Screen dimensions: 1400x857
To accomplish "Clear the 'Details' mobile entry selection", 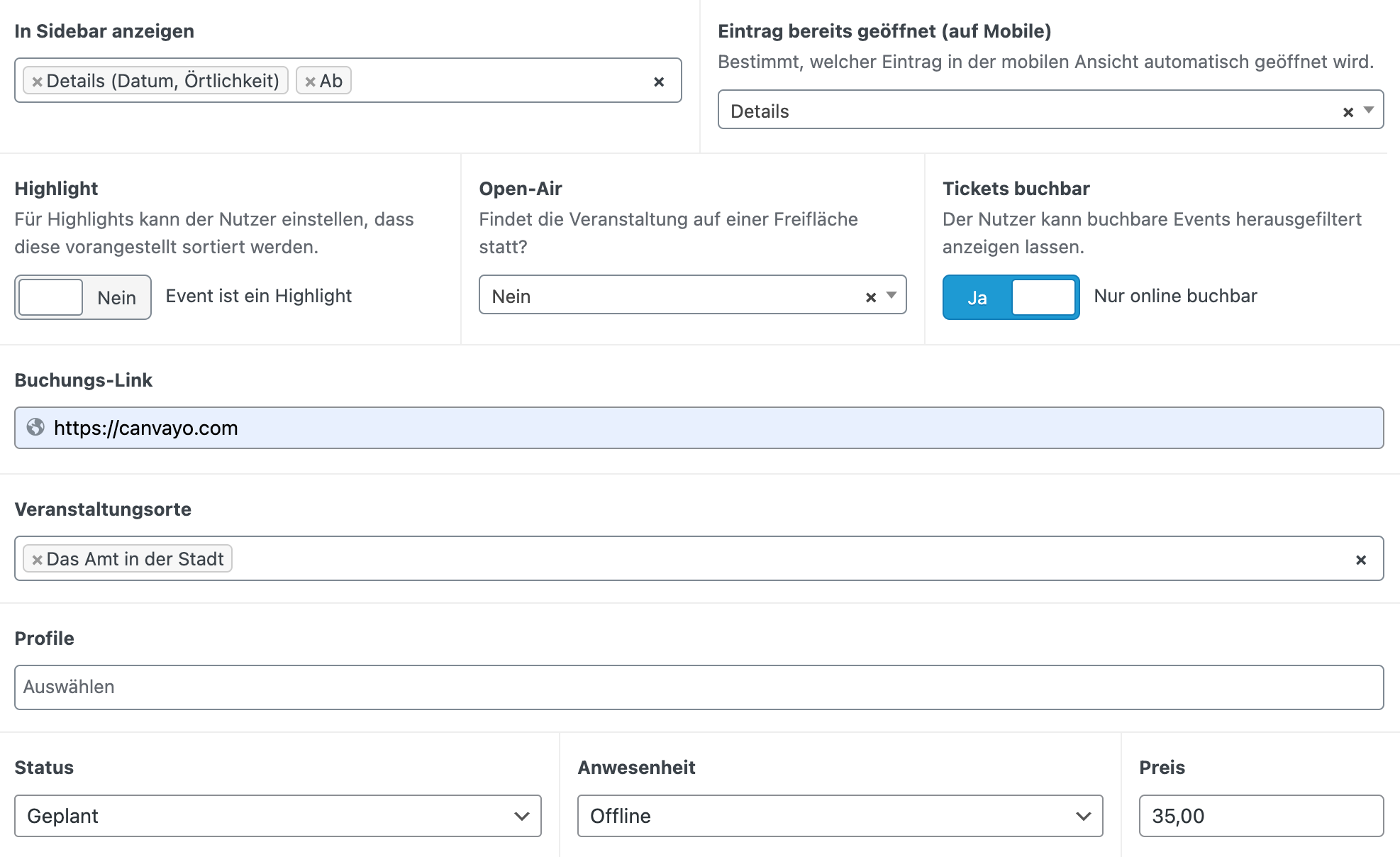I will 1348,112.
